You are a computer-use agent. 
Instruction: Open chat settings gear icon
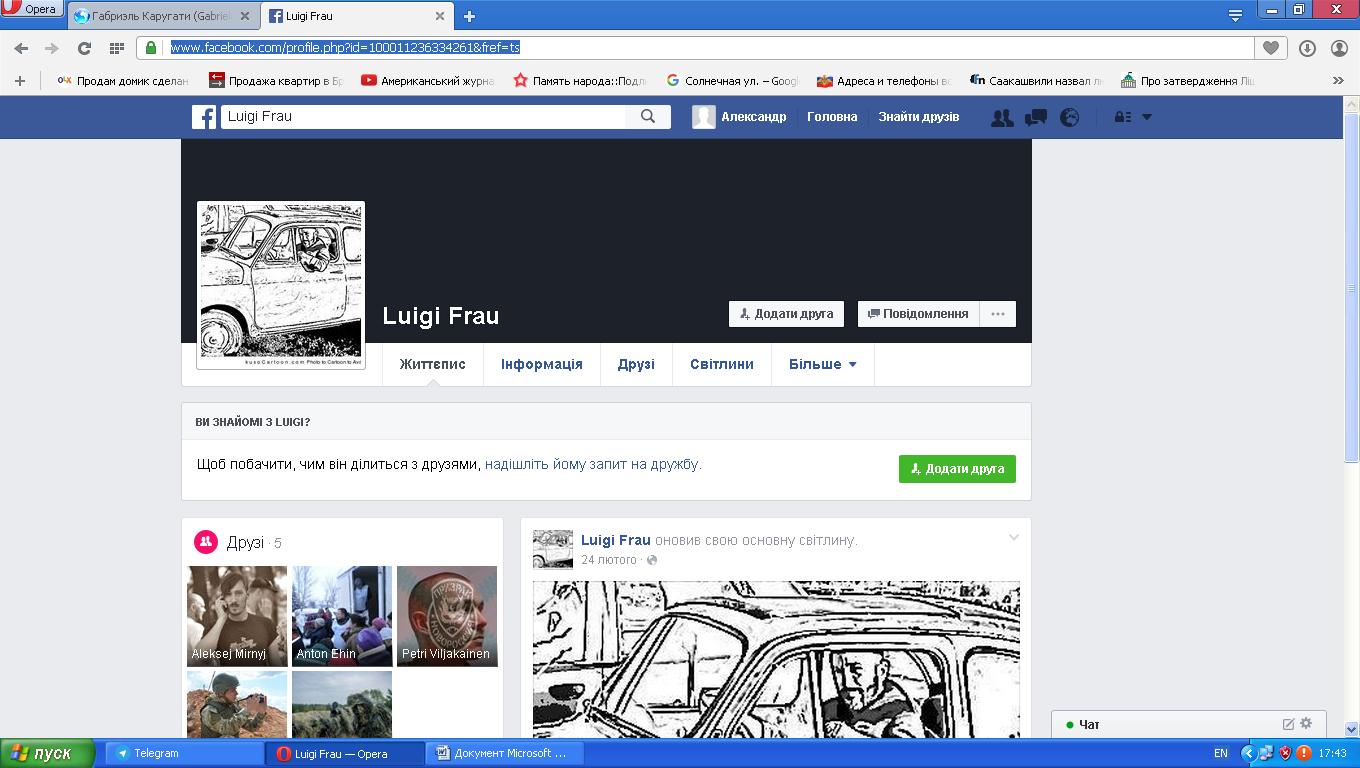pyautogui.click(x=1306, y=723)
